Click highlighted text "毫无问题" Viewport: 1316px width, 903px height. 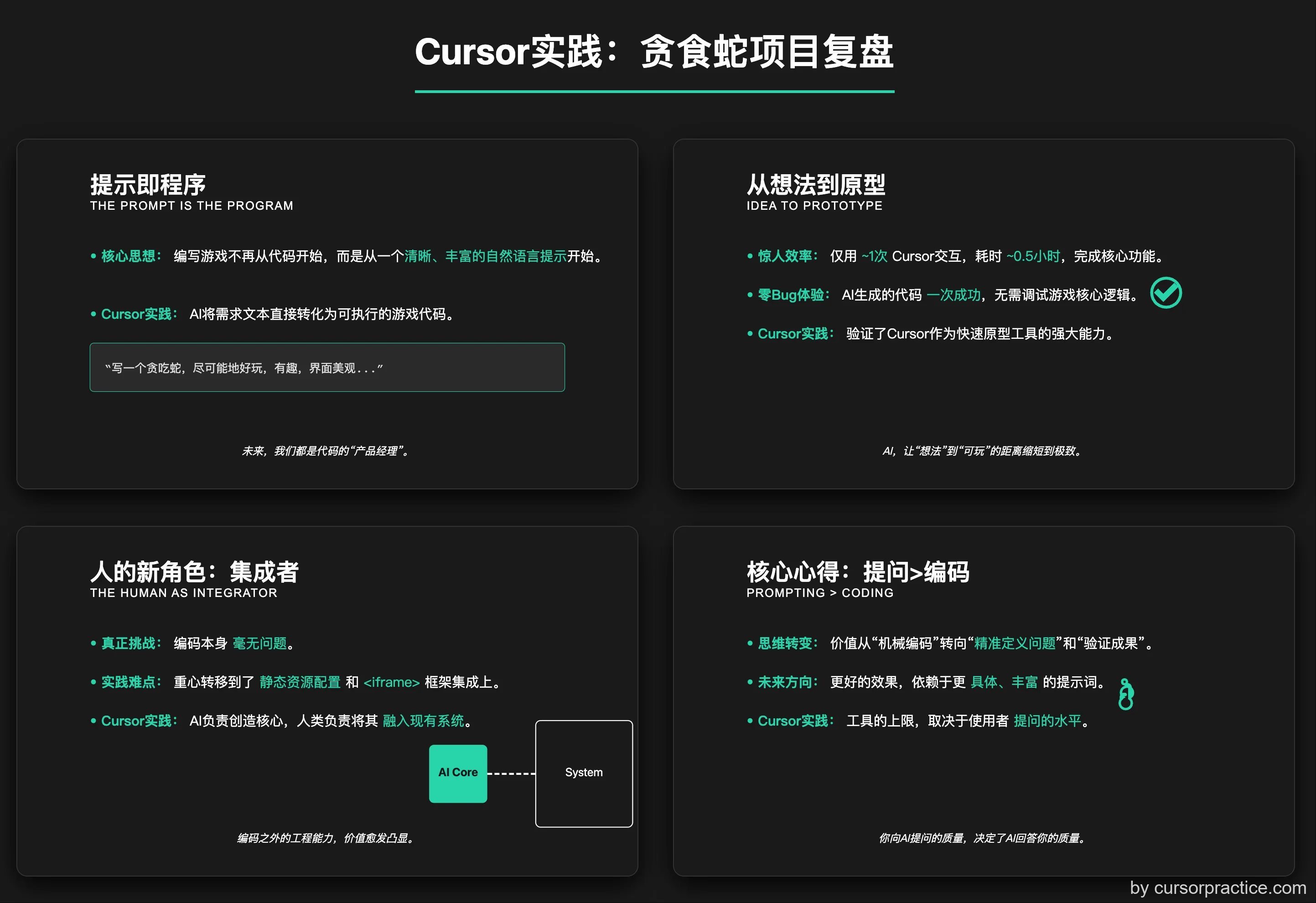[x=260, y=643]
